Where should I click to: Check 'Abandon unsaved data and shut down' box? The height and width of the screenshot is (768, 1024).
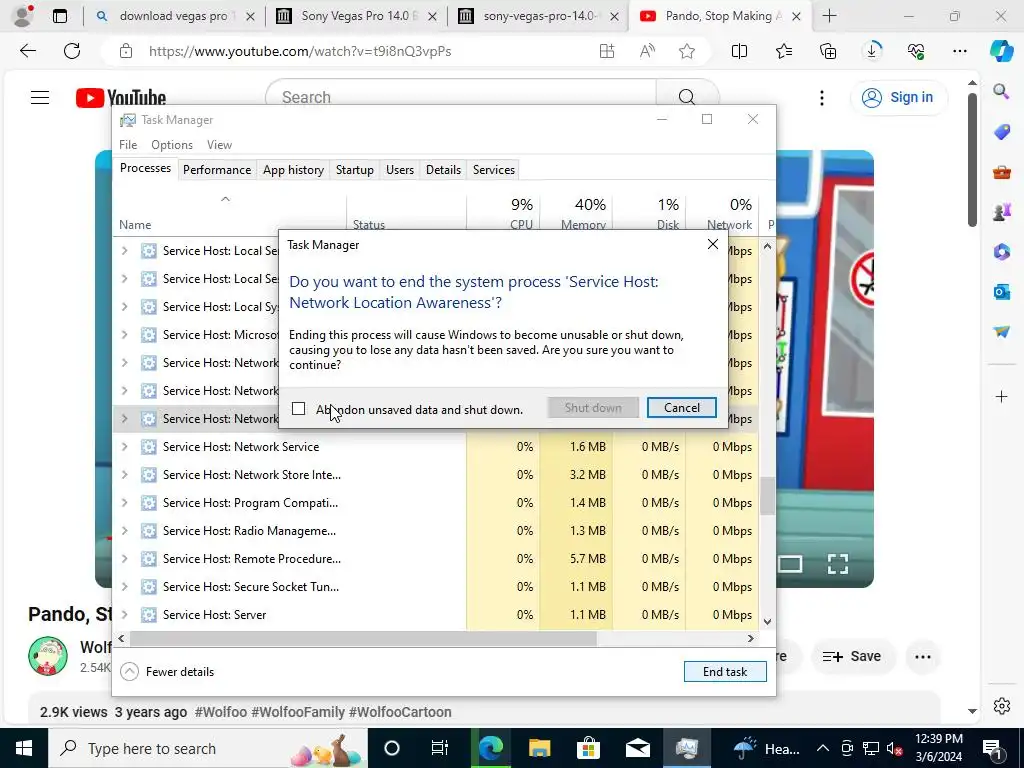298,409
